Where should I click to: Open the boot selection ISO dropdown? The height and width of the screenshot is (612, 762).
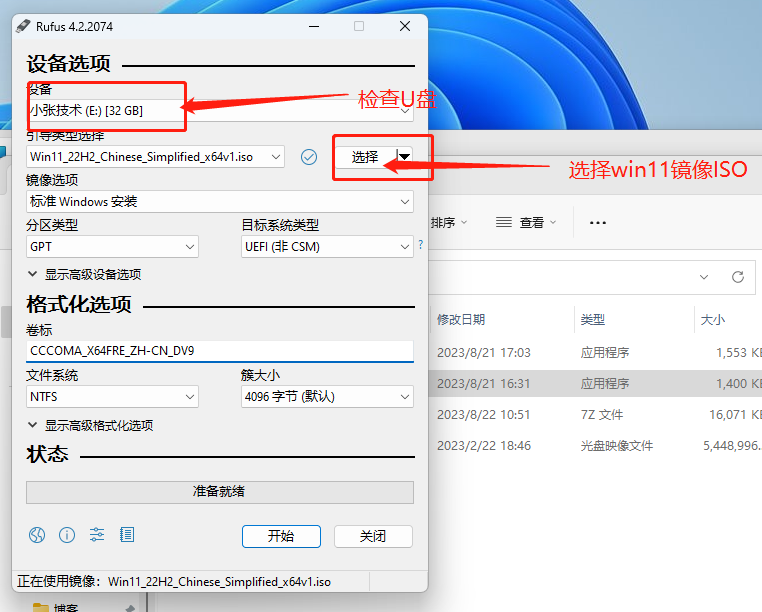click(156, 157)
